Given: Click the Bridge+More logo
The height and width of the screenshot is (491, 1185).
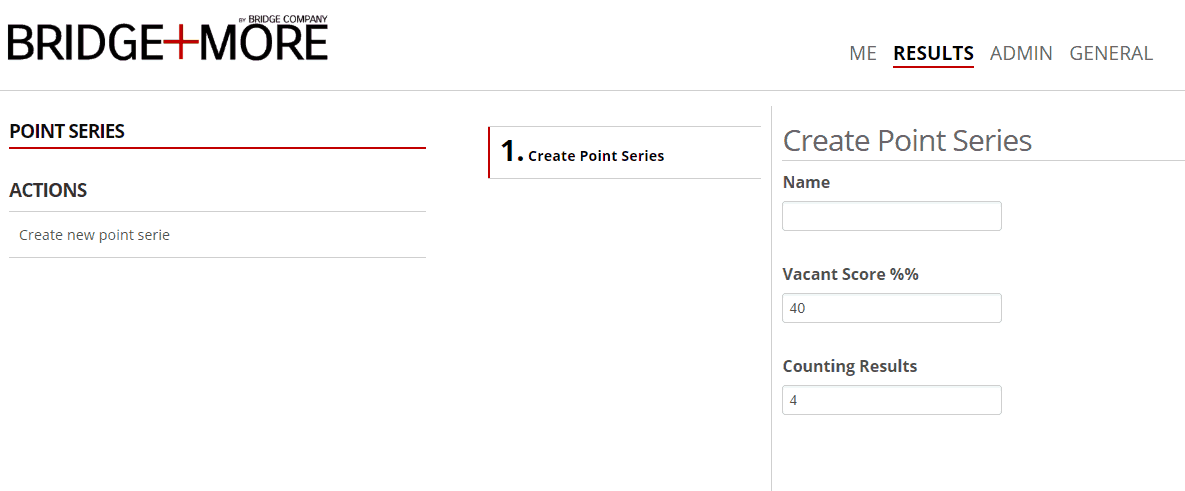Looking at the screenshot, I should pos(167,41).
